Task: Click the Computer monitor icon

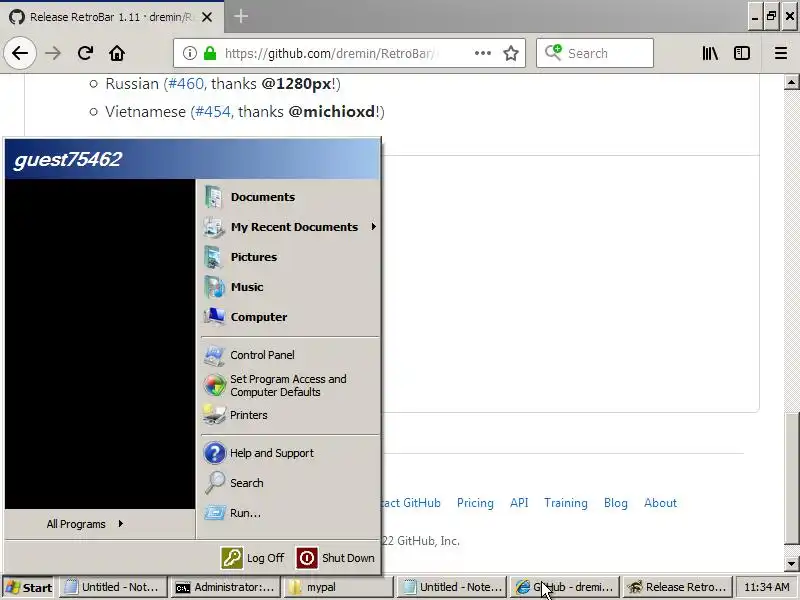Action: 214,316
